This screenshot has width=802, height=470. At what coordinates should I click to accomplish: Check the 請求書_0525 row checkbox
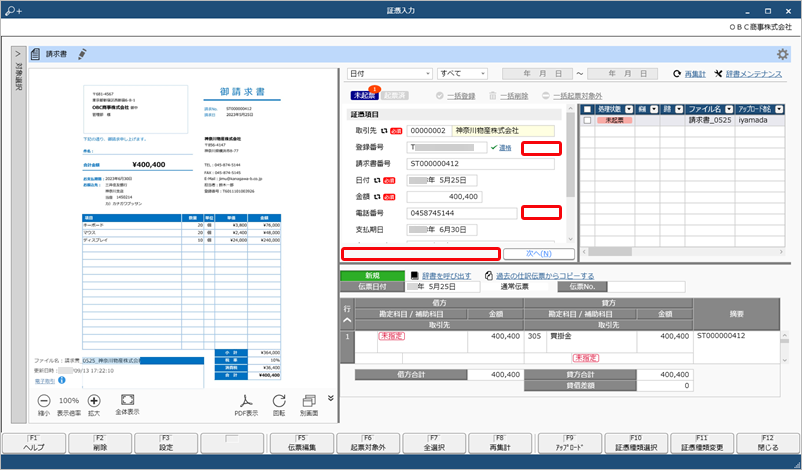pyautogui.click(x=587, y=120)
